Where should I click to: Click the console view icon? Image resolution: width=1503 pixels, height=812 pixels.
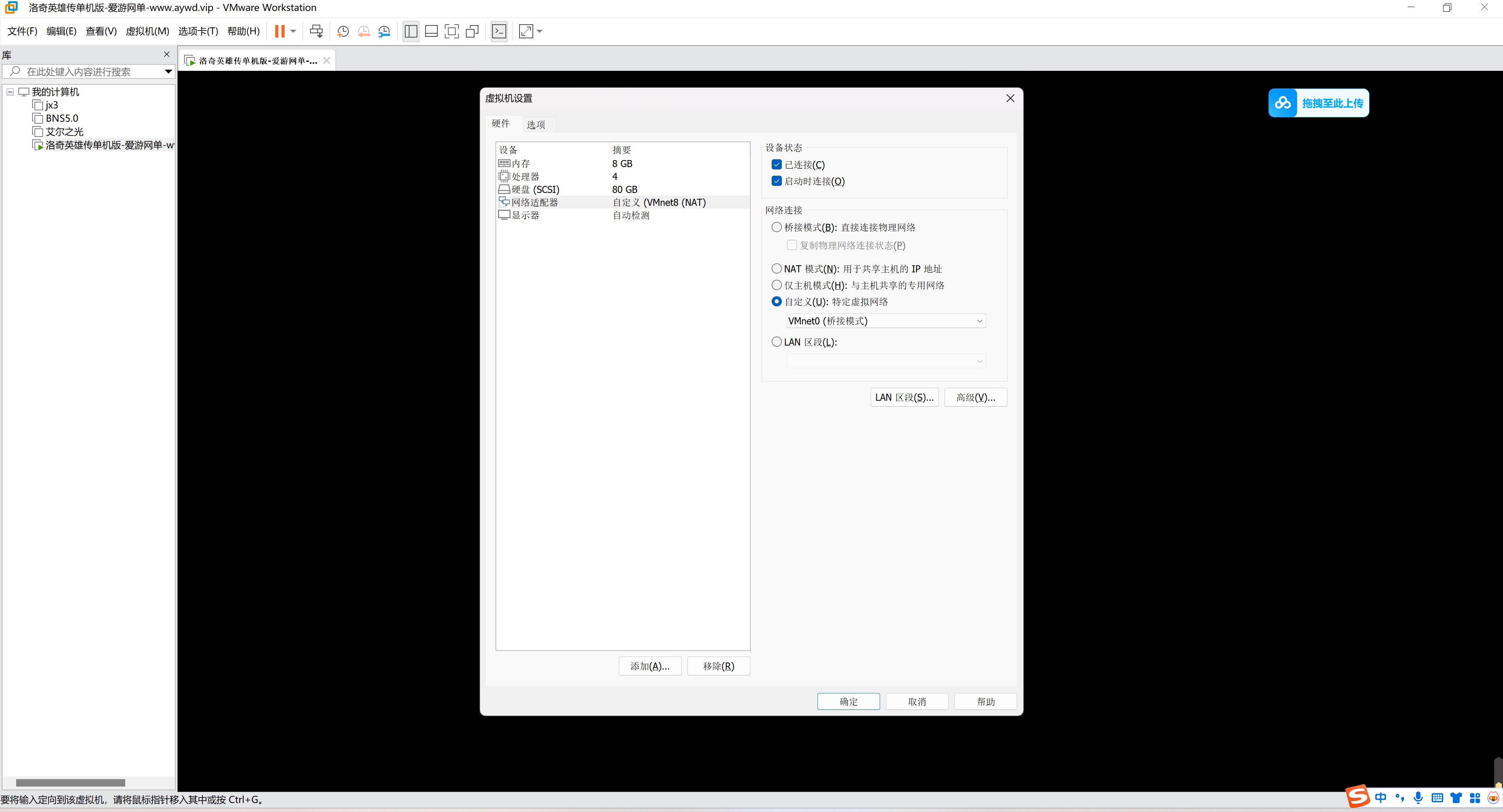point(499,31)
